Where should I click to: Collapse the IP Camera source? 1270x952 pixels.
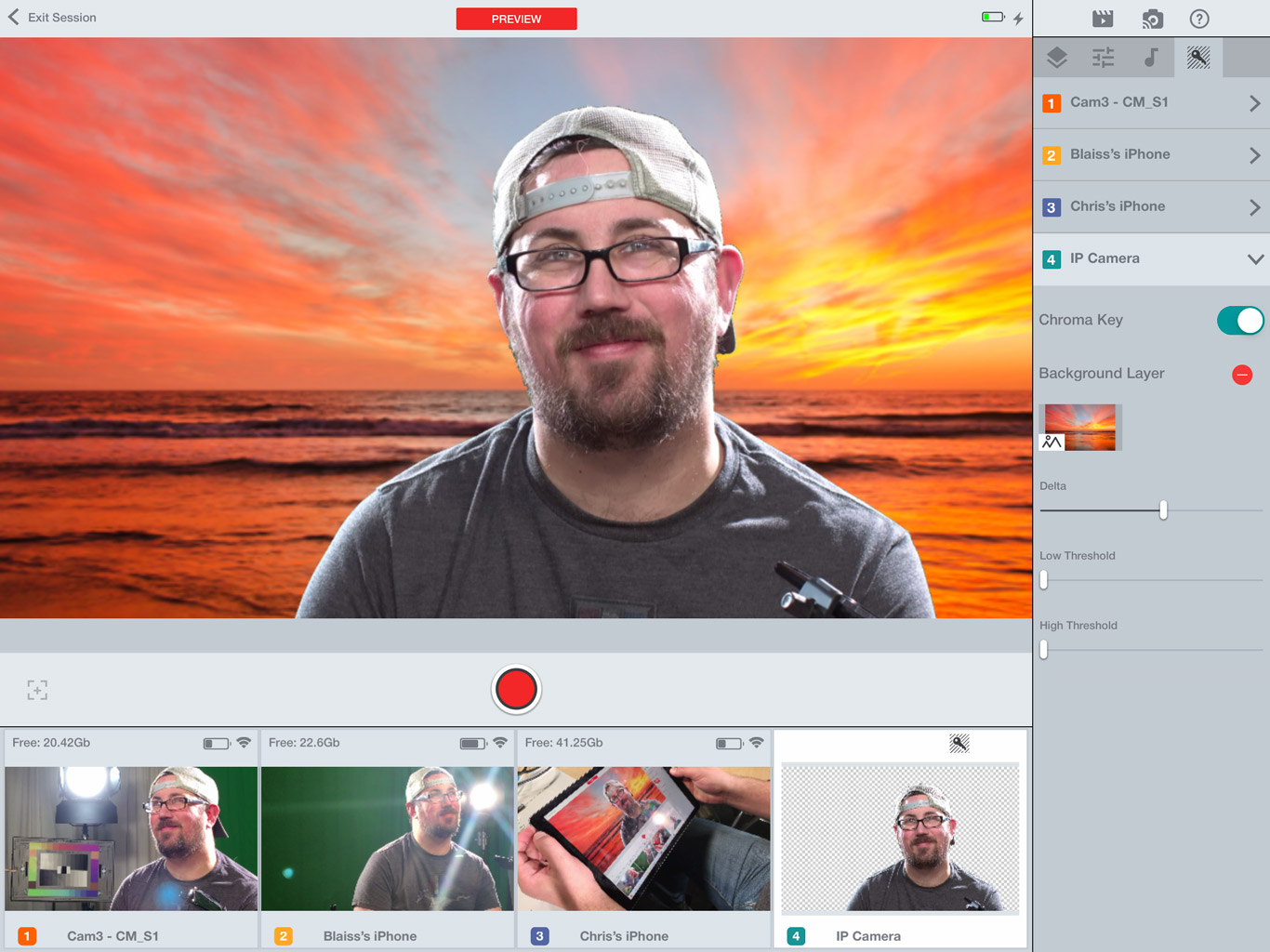(1255, 259)
